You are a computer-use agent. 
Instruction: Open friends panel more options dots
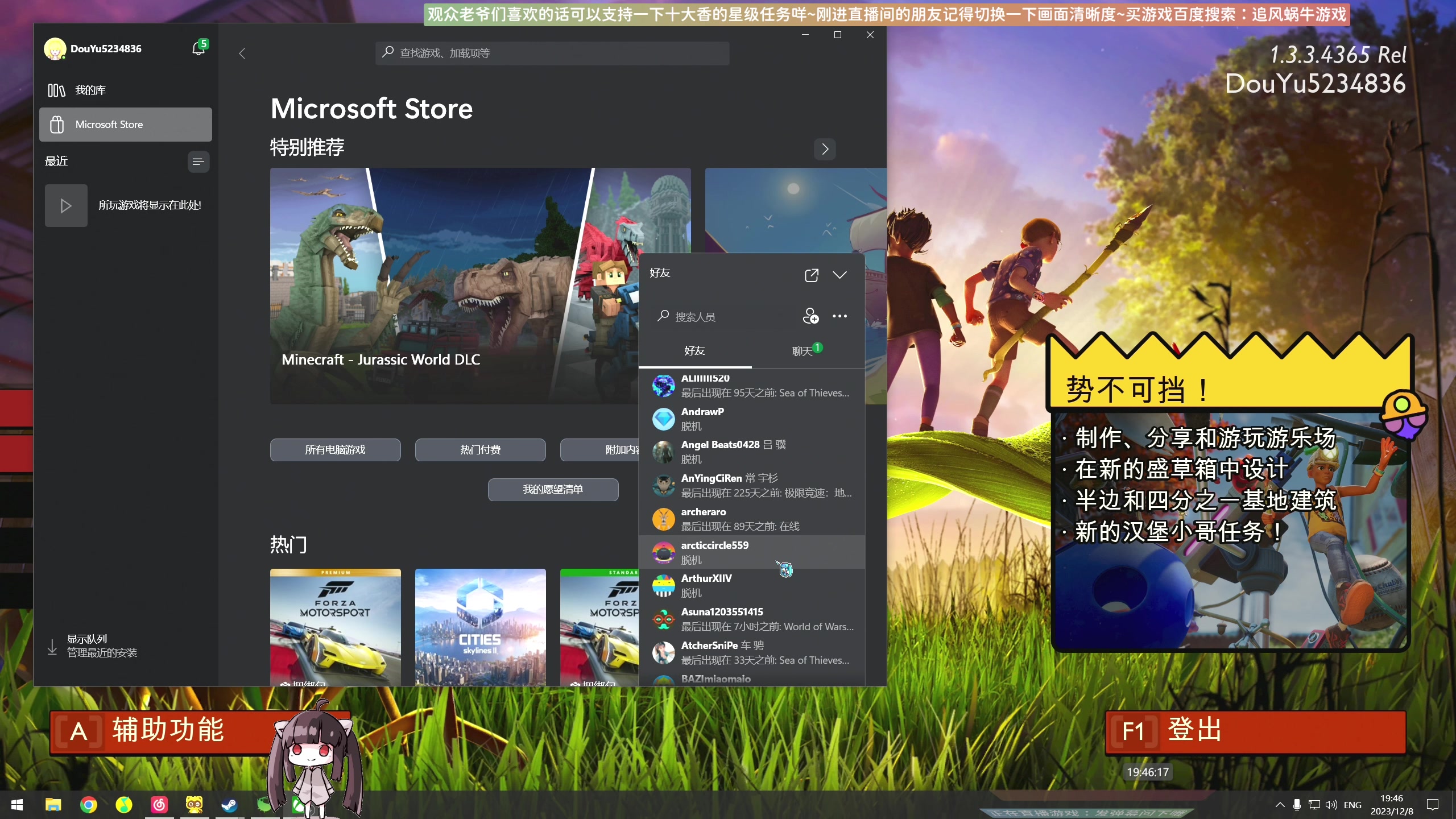[839, 316]
